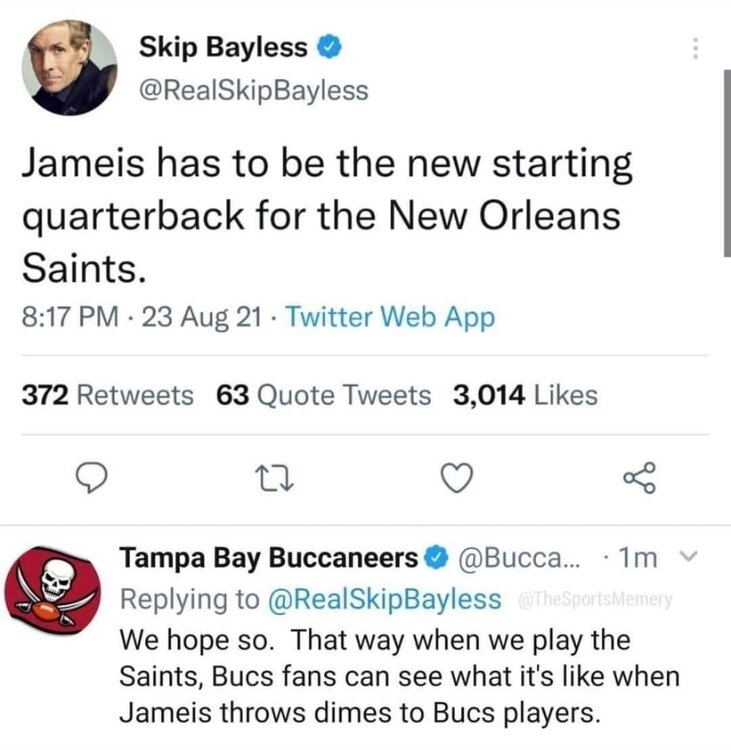Open the @RealSkipBayless handle under name
This screenshot has height=750, width=731.
click(x=254, y=90)
